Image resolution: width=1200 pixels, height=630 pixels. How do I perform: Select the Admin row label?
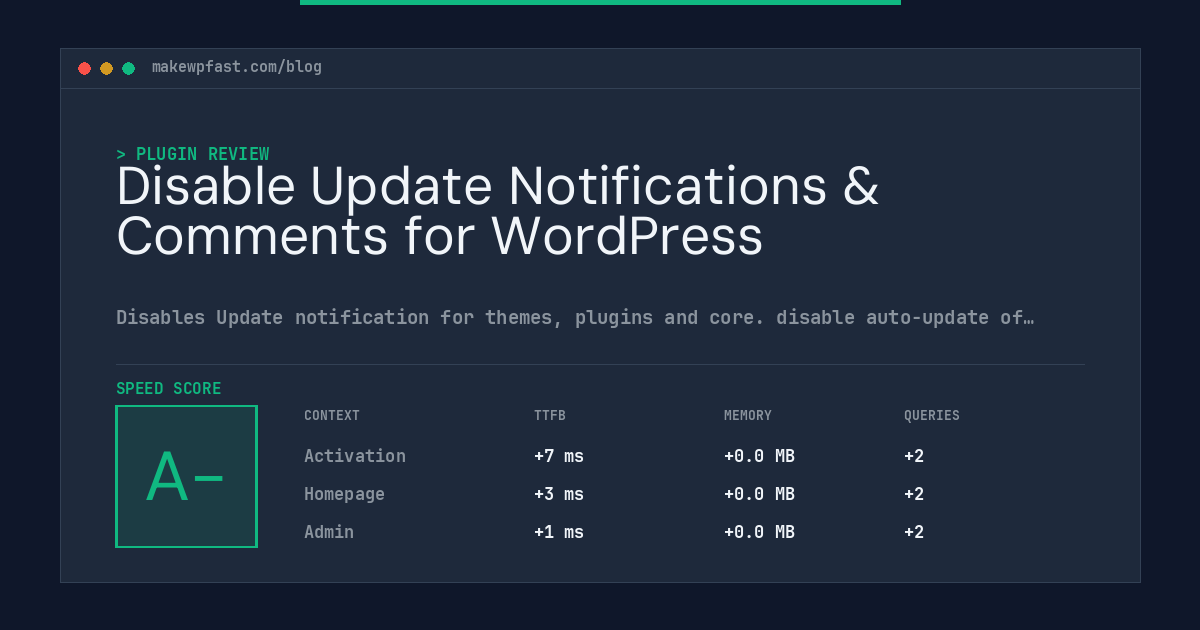[x=329, y=532]
